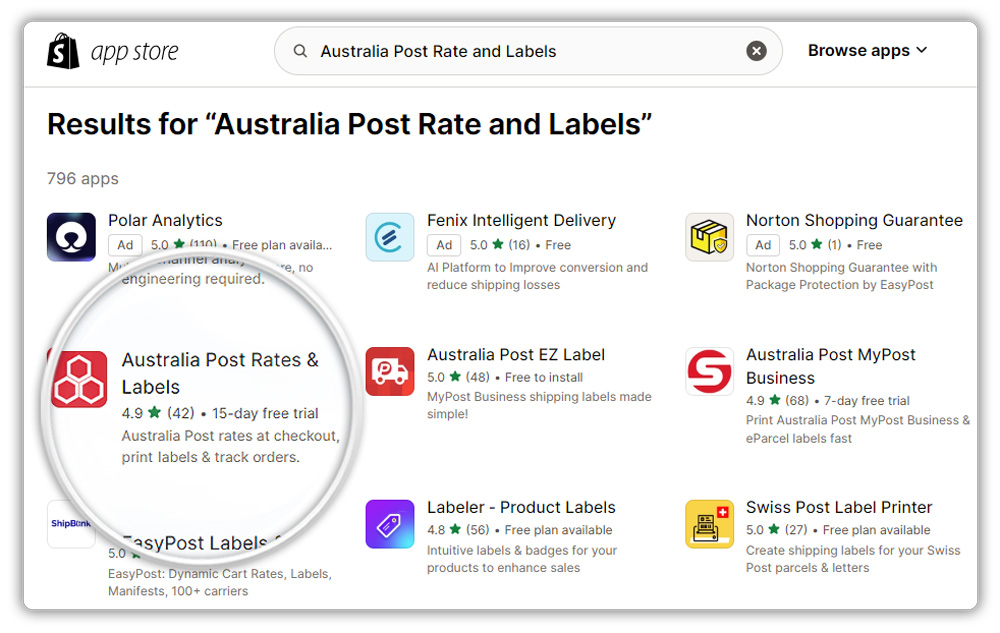This screenshot has height=633, width=1000.
Task: Open the ShipBlink app icon
Action: [x=70, y=523]
